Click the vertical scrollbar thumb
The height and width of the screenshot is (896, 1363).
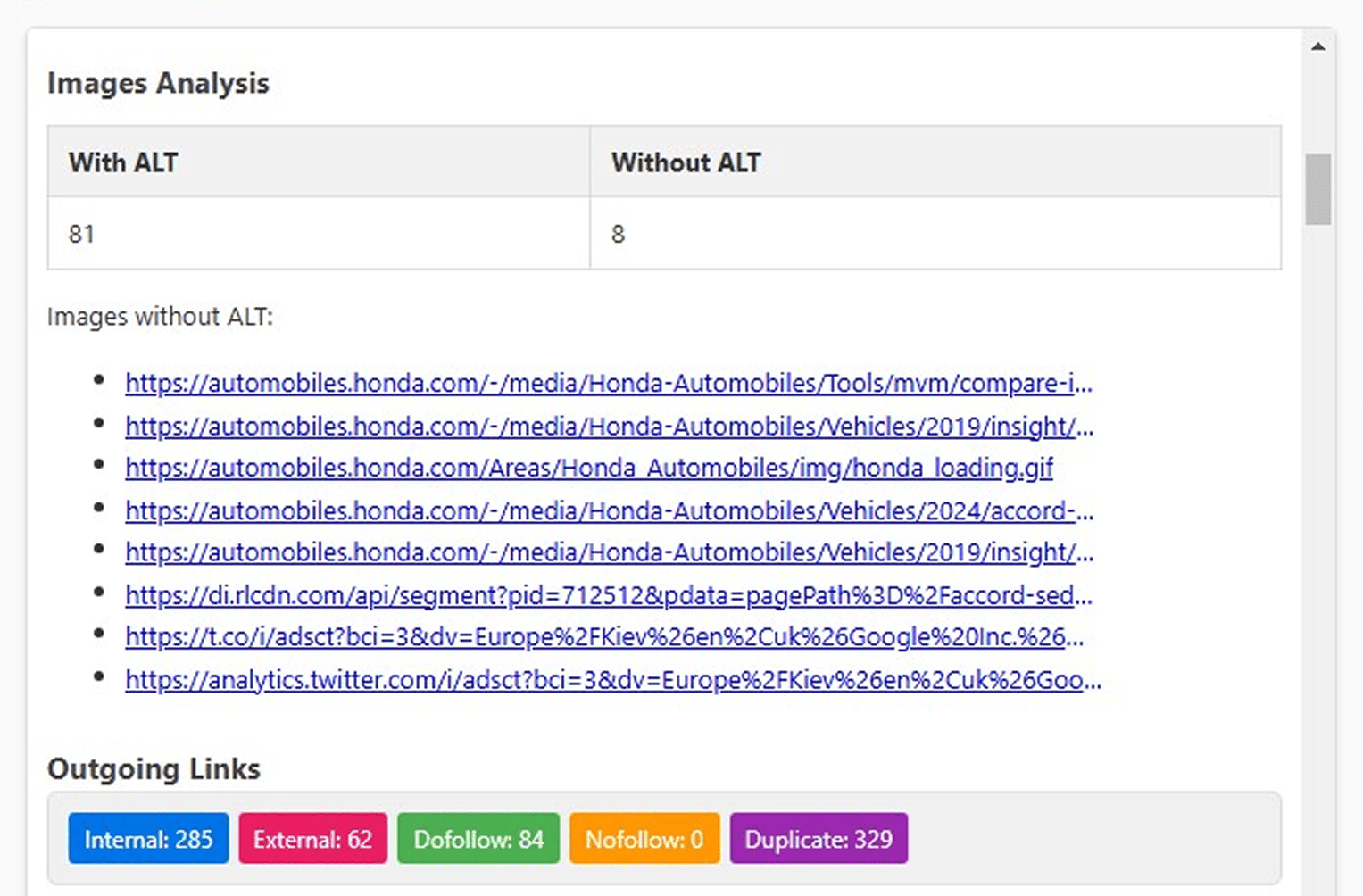pos(1317,189)
